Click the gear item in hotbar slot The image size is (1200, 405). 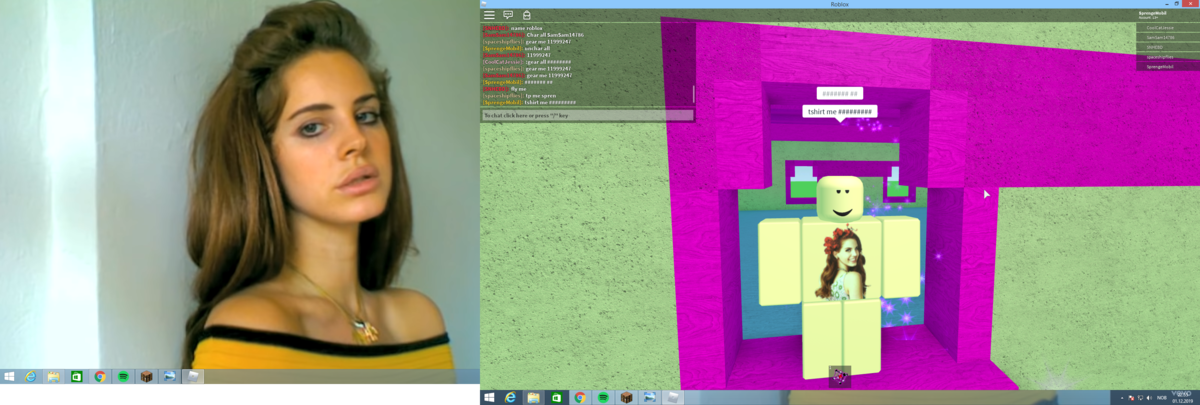840,375
